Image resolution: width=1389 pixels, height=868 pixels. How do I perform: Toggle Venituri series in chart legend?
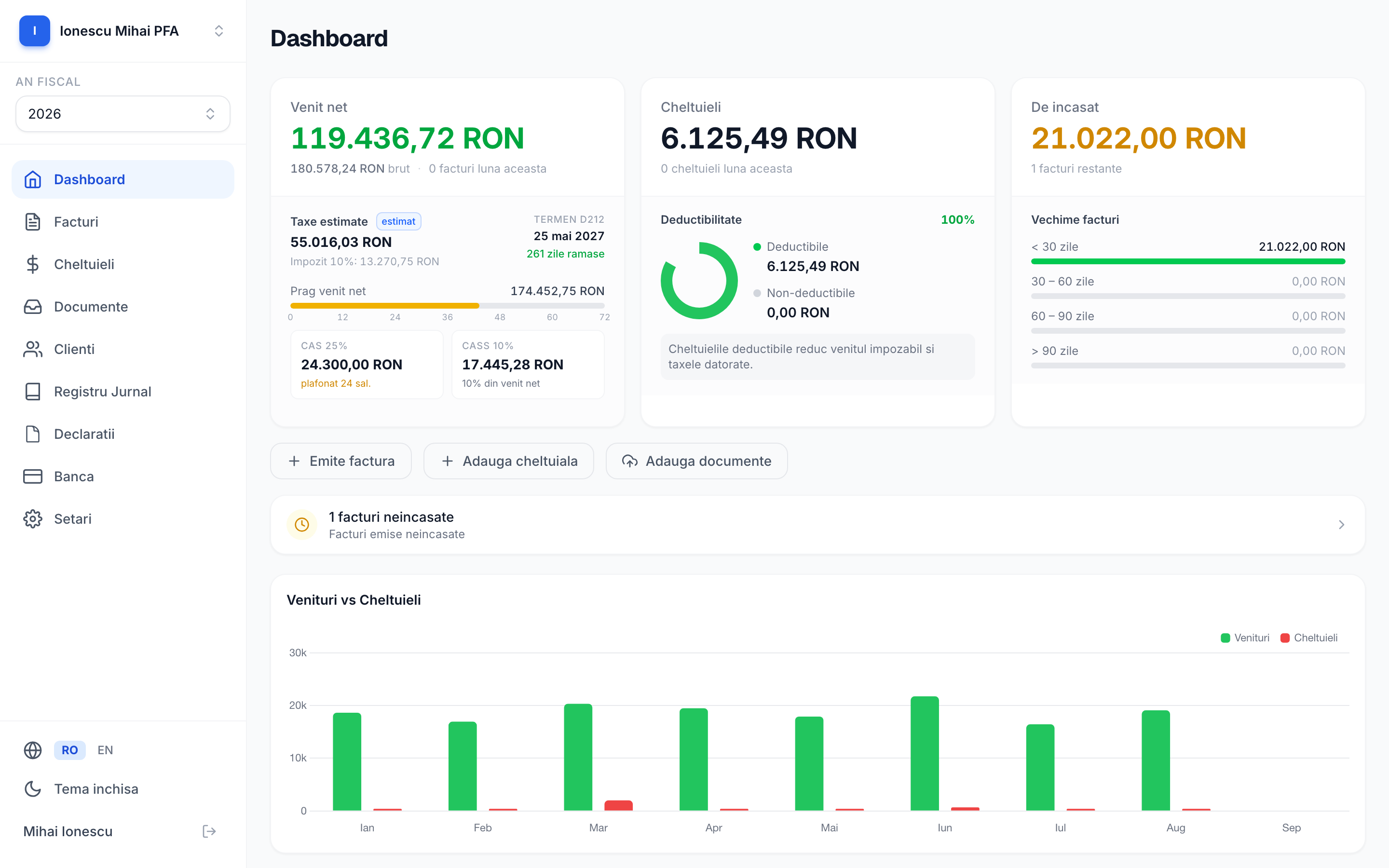[x=1244, y=638]
